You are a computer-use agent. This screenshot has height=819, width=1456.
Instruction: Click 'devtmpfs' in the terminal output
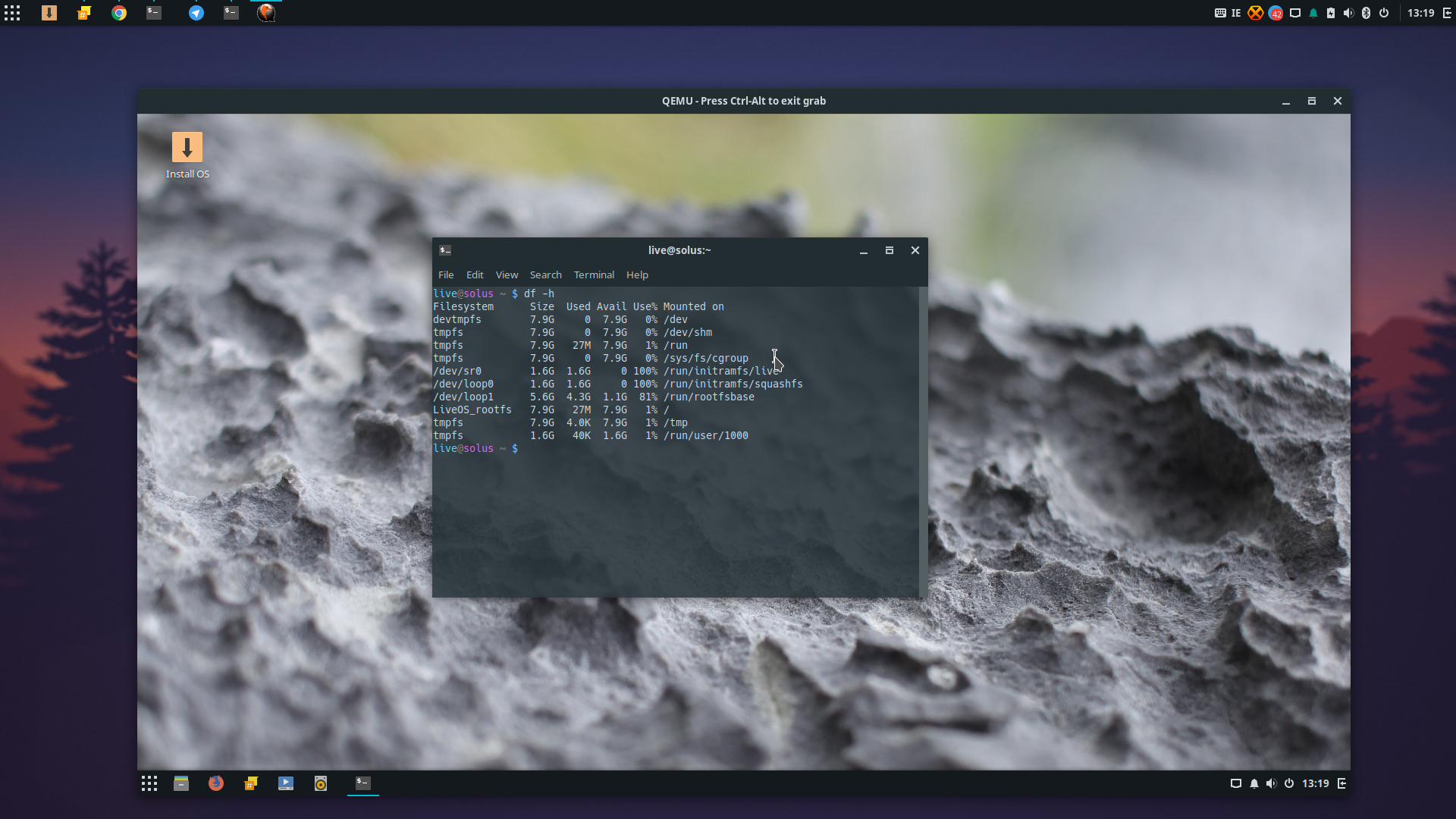click(x=457, y=319)
